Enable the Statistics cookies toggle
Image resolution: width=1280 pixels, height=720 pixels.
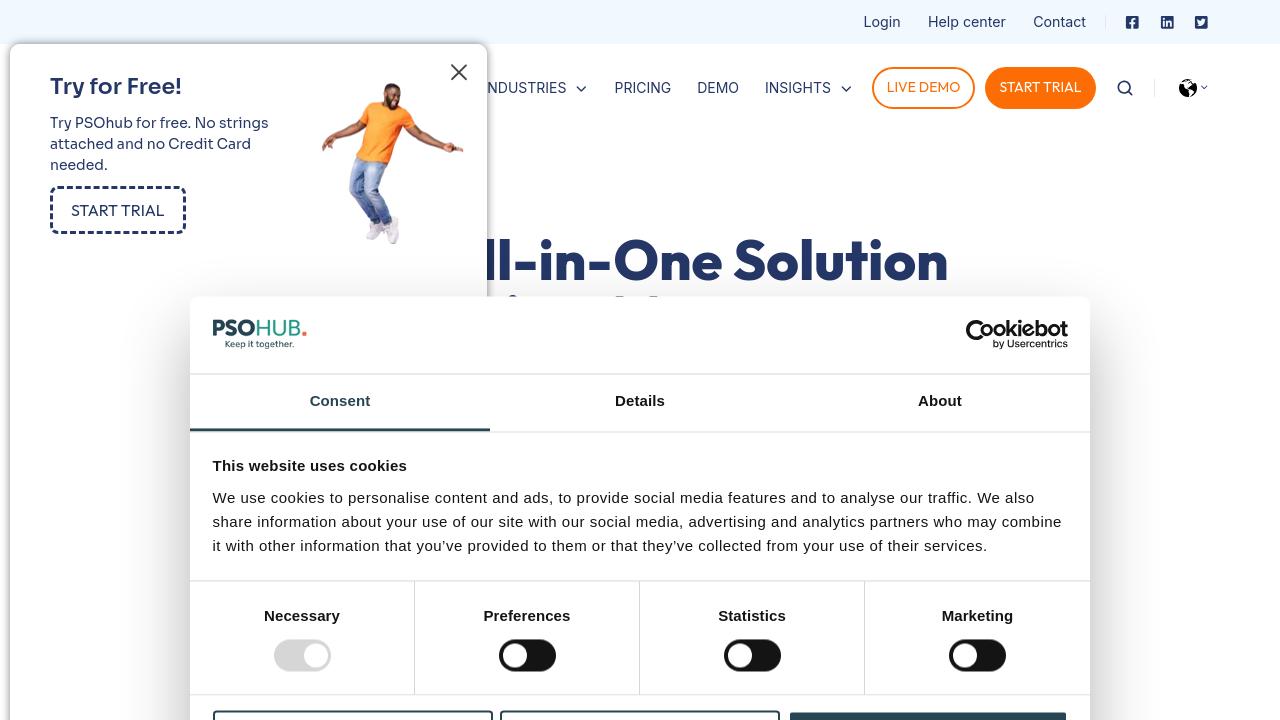(752, 656)
